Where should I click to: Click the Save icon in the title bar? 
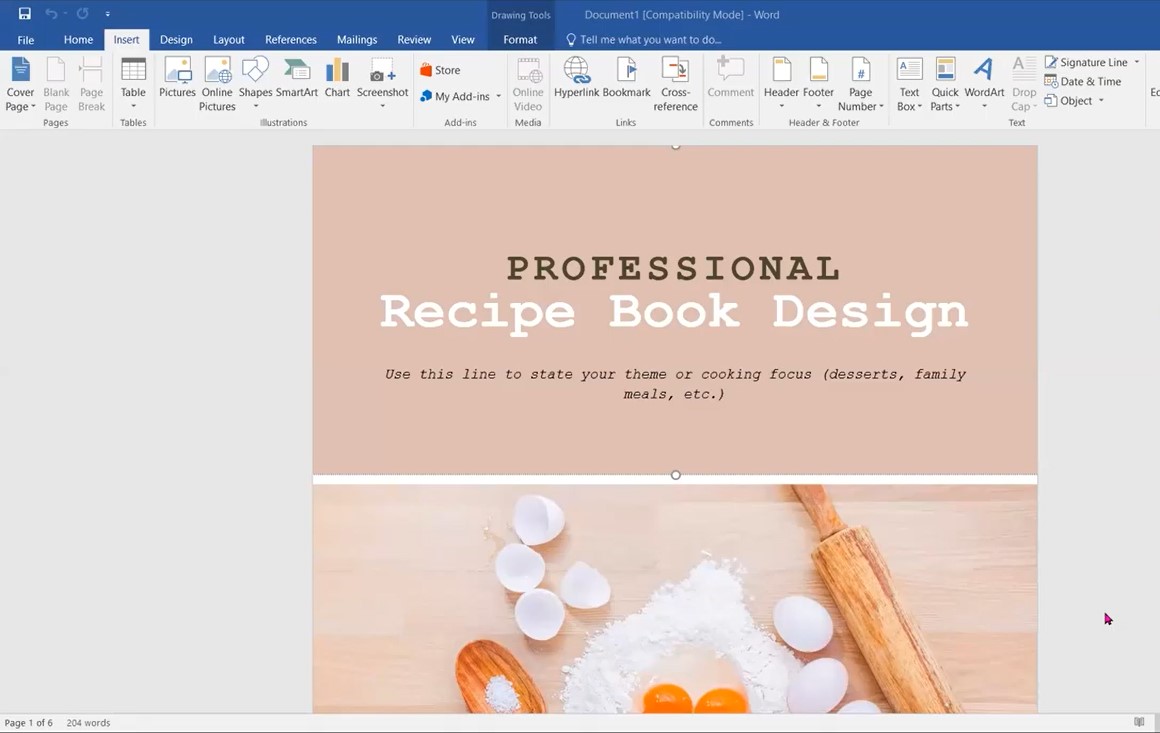24,14
